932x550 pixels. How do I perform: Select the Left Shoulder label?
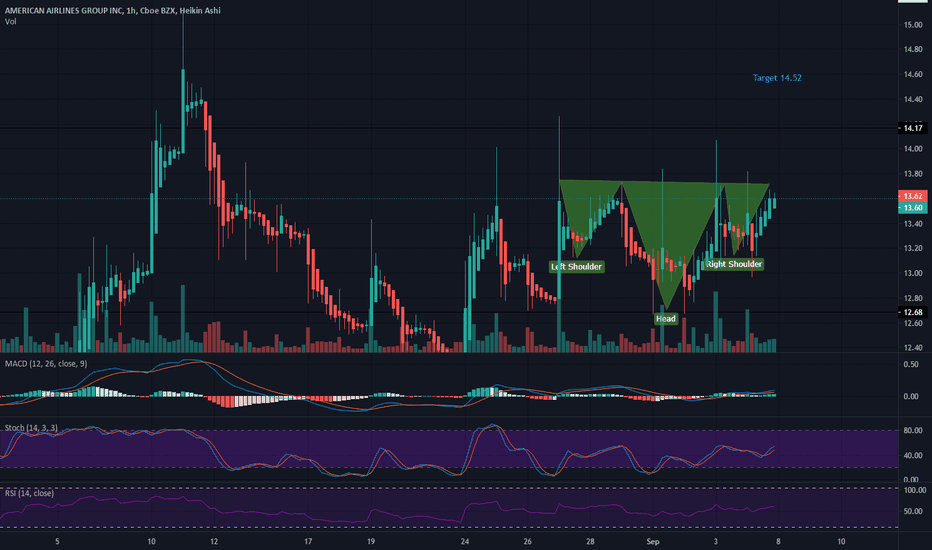pyautogui.click(x=577, y=266)
